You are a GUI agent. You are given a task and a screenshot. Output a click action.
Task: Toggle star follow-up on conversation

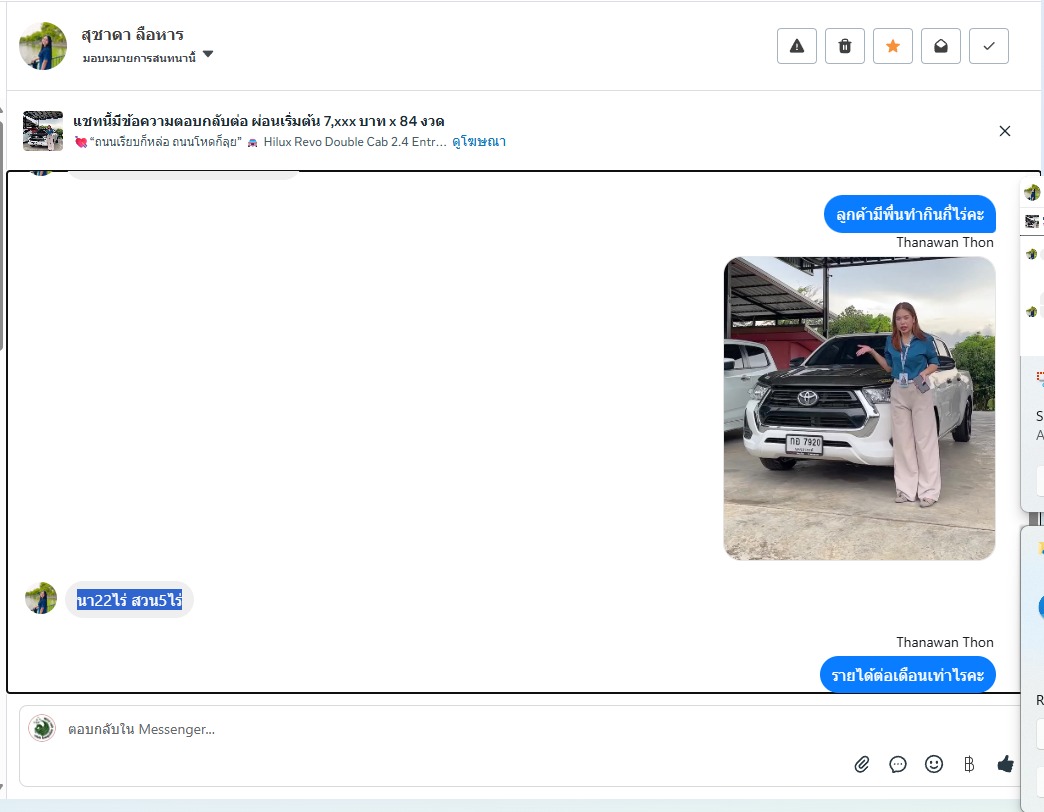pos(892,46)
